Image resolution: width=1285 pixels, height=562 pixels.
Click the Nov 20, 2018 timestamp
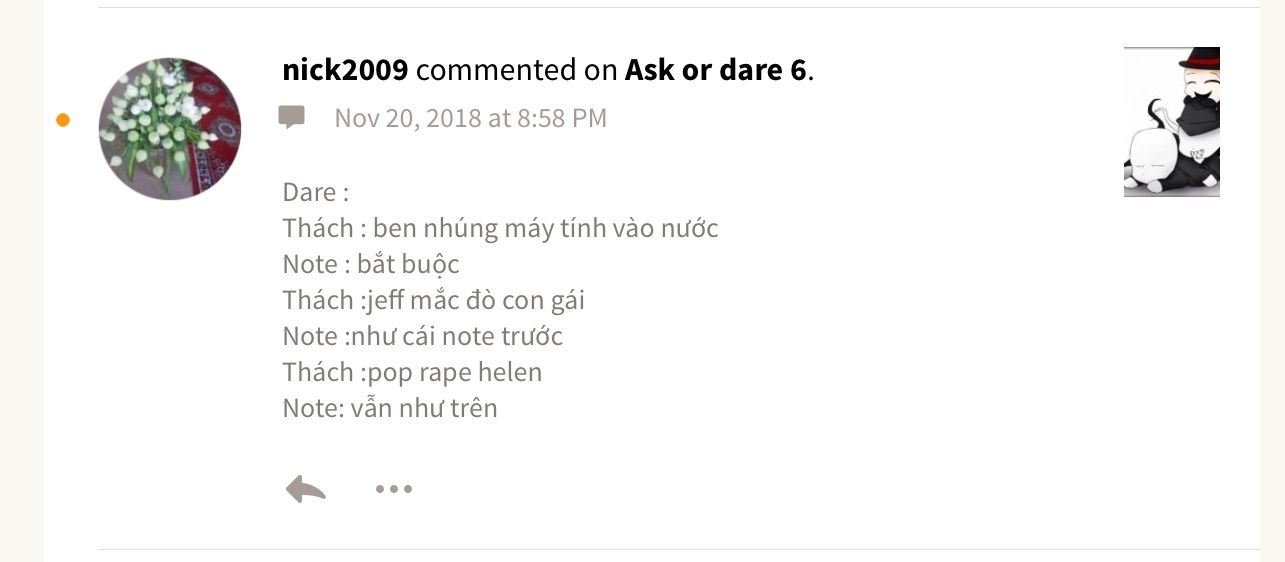click(x=471, y=118)
